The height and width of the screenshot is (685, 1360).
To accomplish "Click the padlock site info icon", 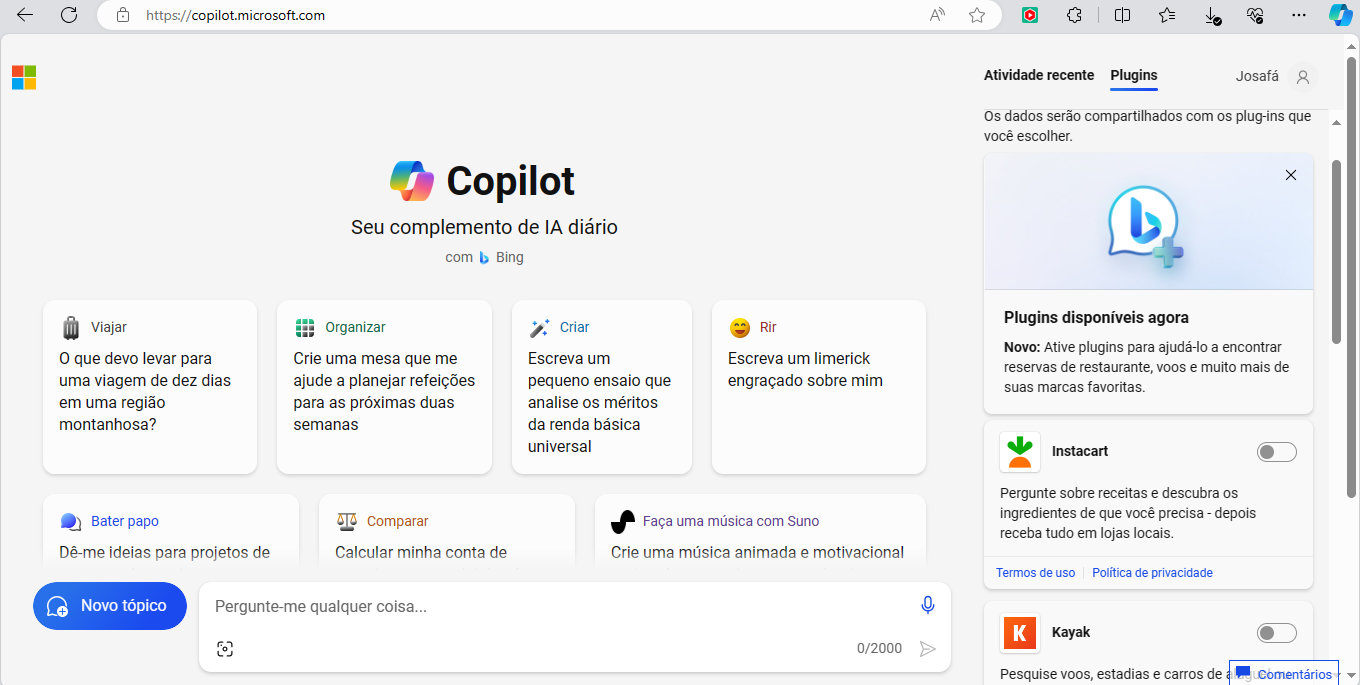I will coord(123,15).
